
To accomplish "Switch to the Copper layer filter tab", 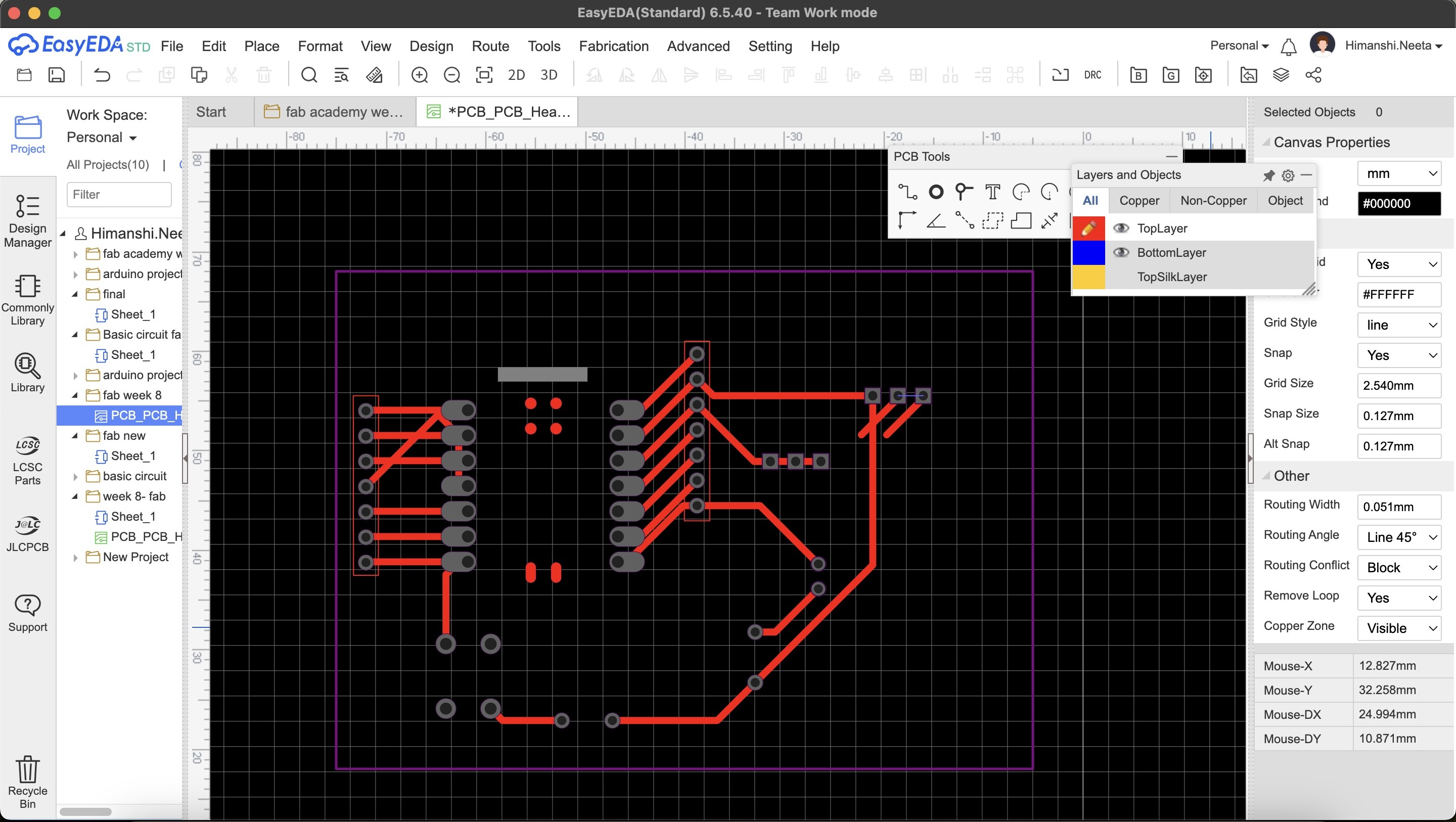I will point(1139,200).
